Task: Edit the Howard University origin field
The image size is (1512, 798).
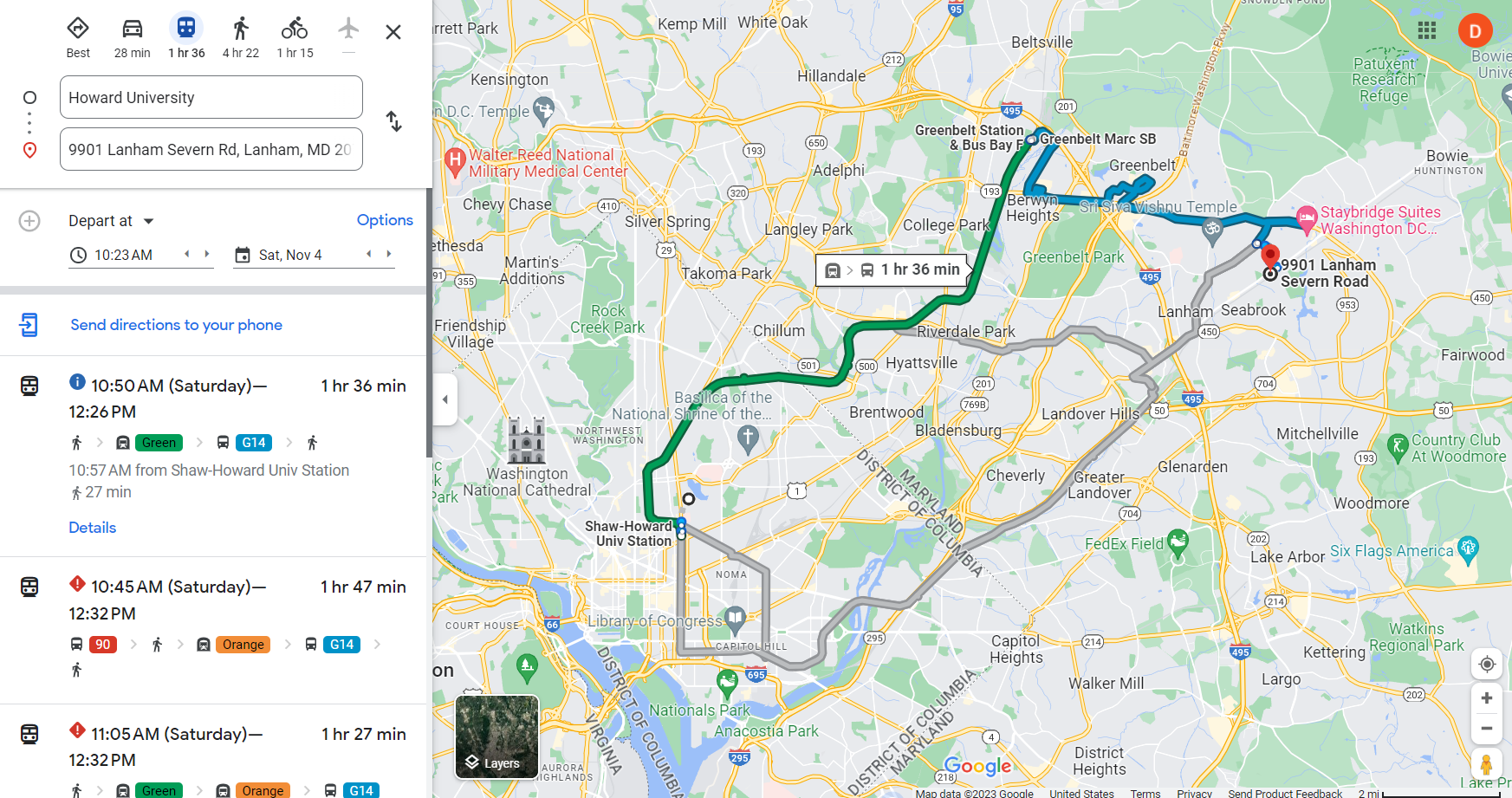Action: coord(211,97)
